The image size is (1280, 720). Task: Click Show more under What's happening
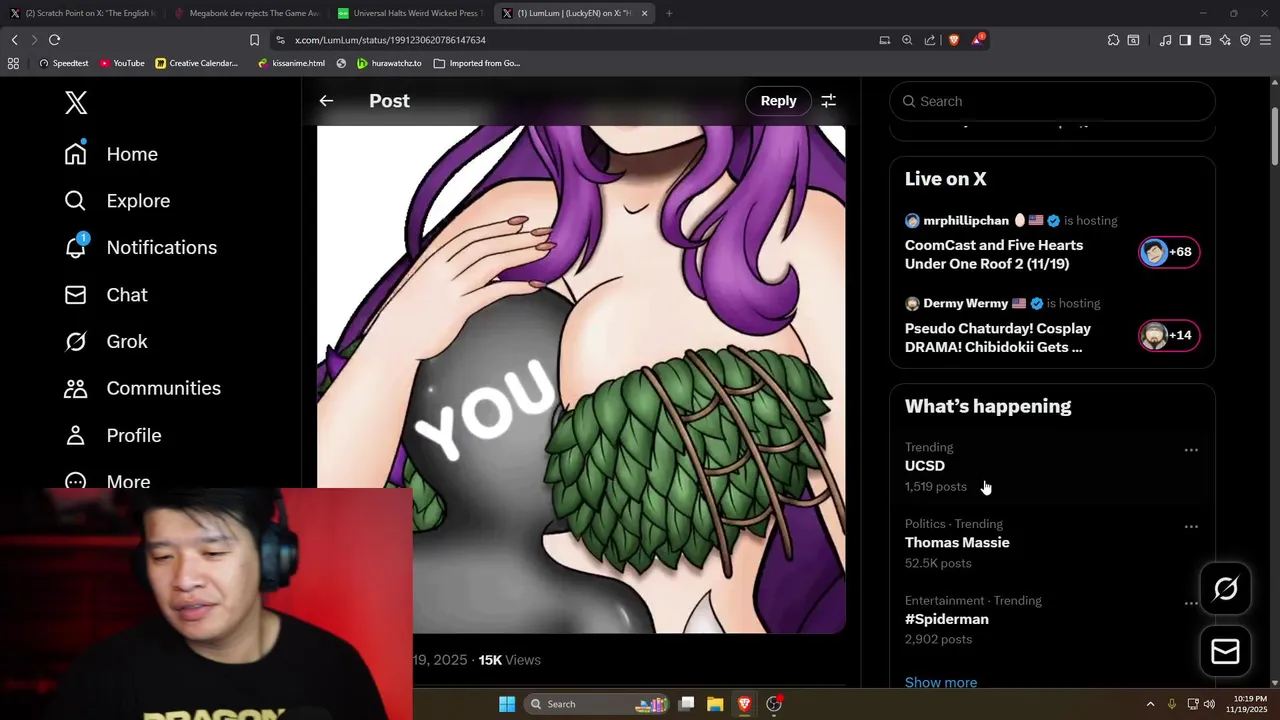(941, 682)
